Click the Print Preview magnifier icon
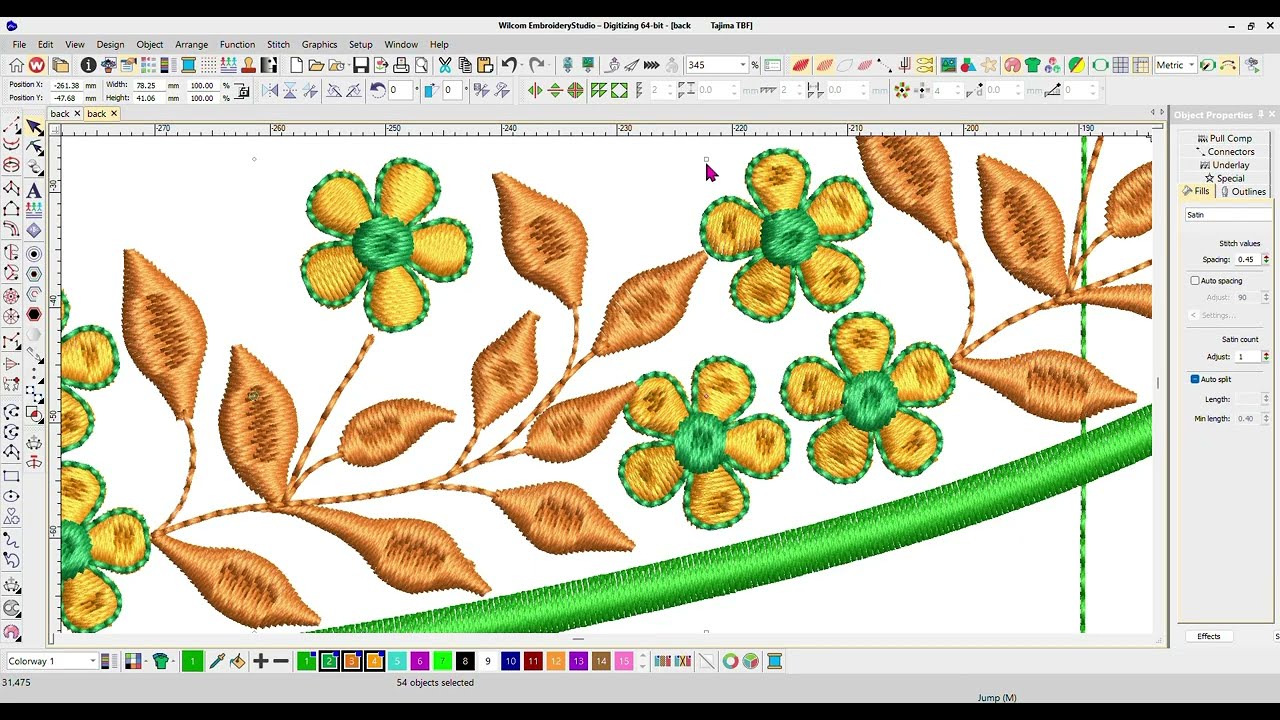This screenshot has height=720, width=1280. pos(421,65)
